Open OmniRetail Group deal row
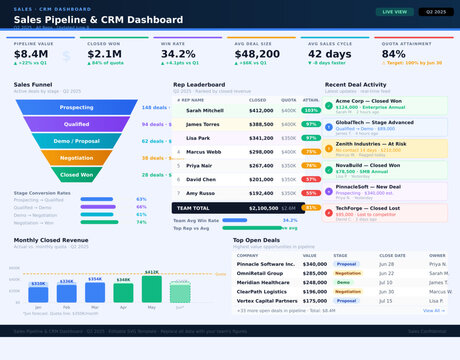Image resolution: width=460 pixels, height=360 pixels. (x=340, y=273)
